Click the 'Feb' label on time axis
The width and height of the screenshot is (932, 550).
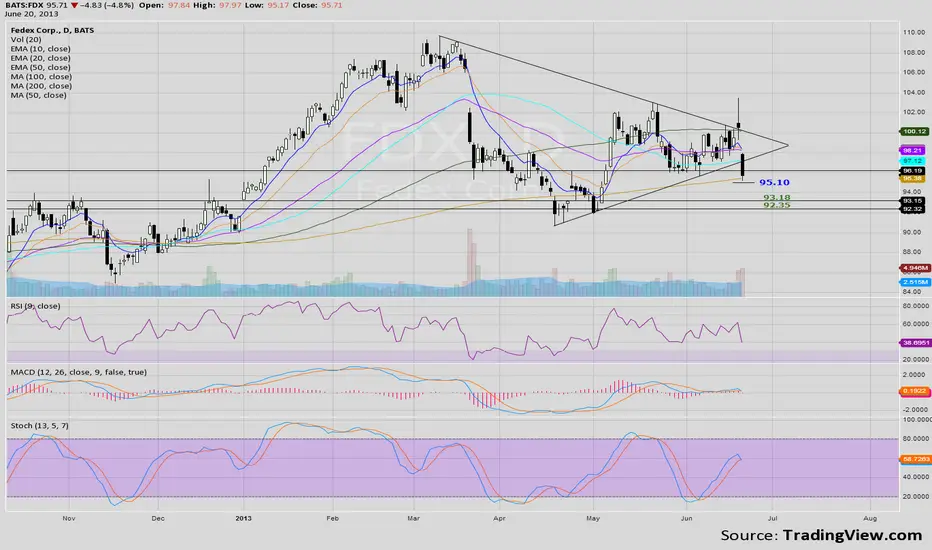[x=332, y=518]
